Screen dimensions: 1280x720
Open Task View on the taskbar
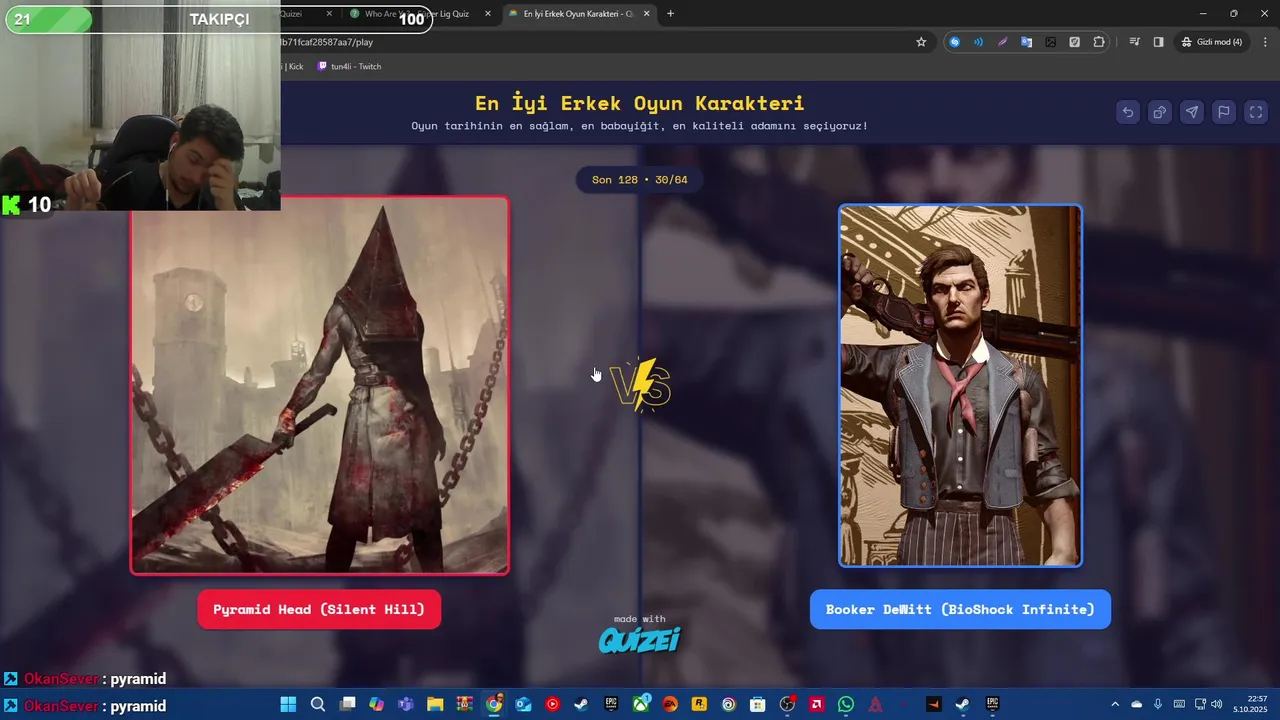(347, 704)
